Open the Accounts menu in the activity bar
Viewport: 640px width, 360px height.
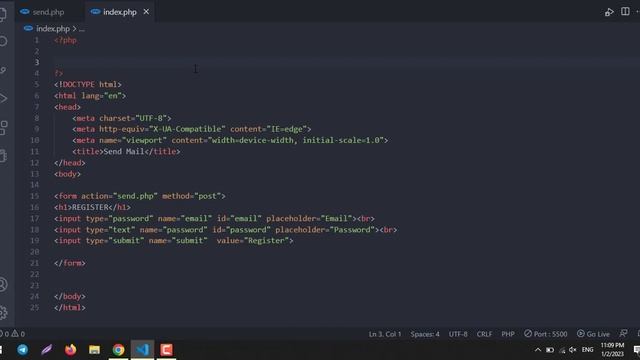pyautogui.click(x=3, y=284)
